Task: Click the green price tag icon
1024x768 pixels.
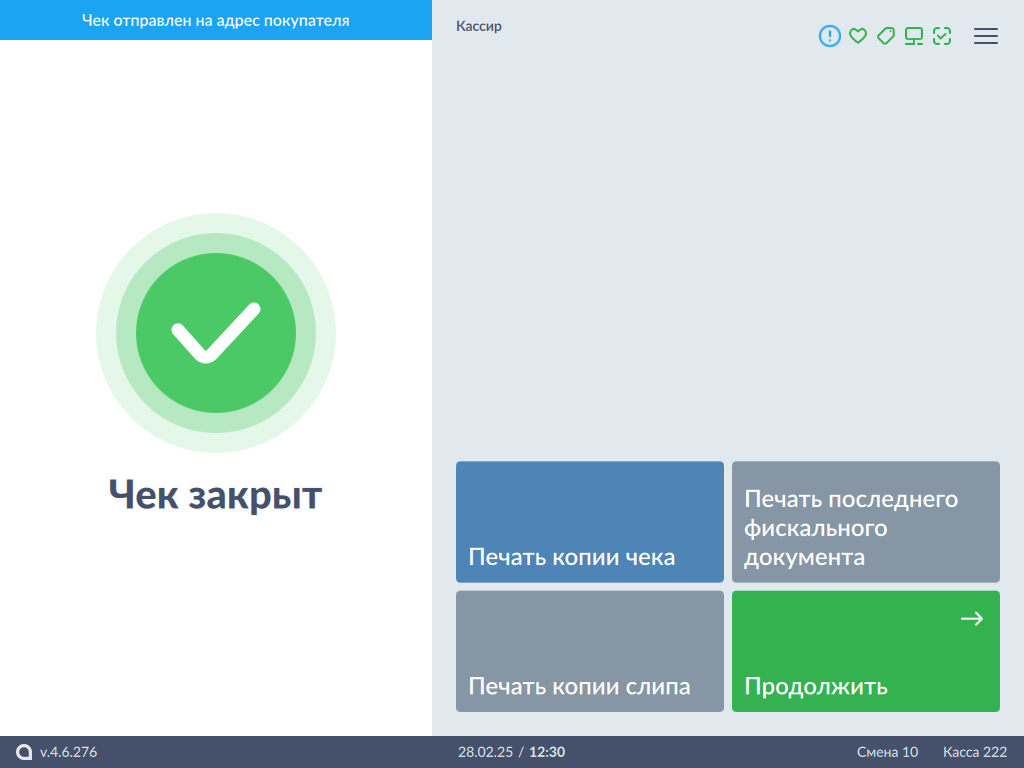Action: 885,36
